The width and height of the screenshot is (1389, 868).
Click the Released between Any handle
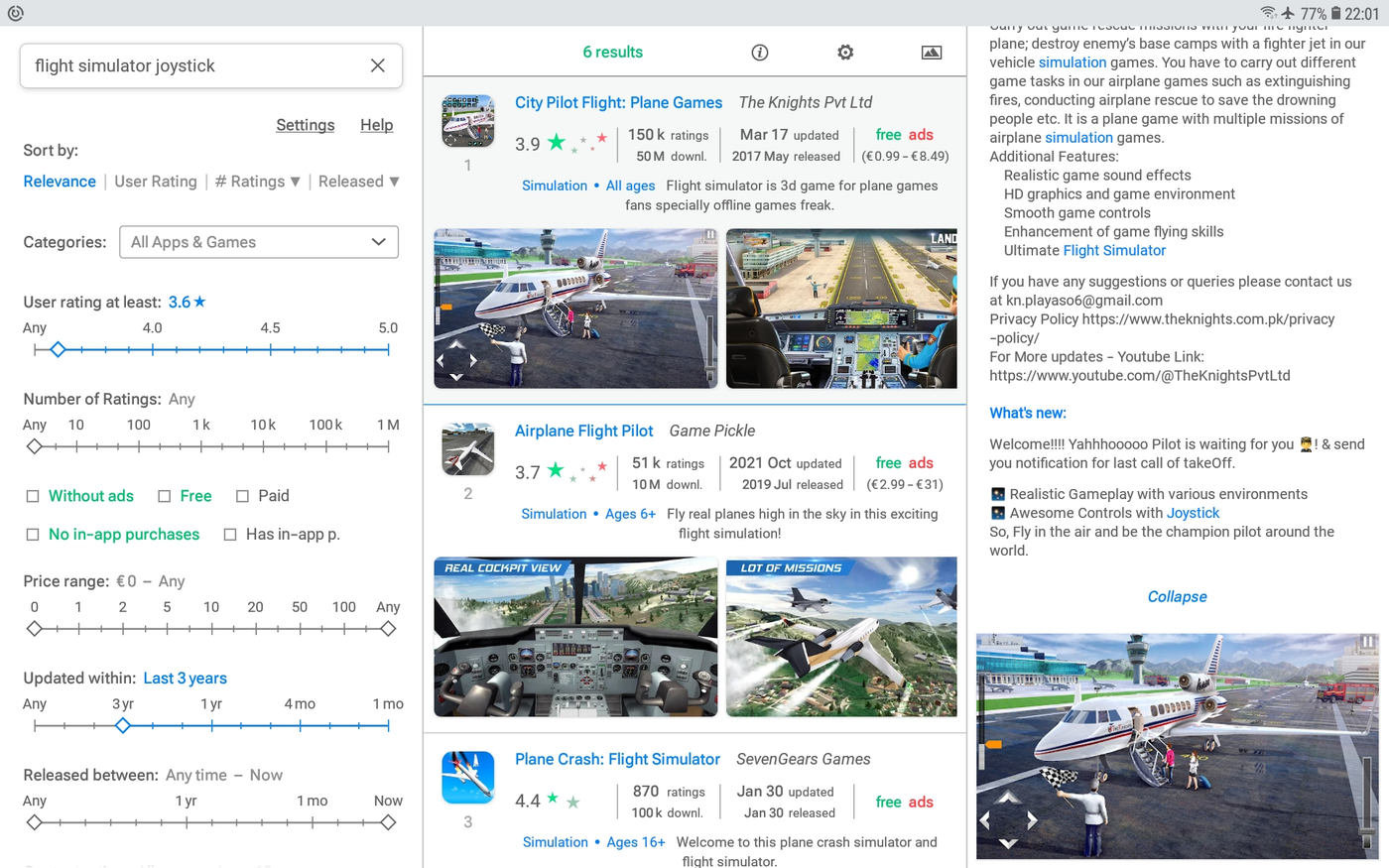point(35,822)
